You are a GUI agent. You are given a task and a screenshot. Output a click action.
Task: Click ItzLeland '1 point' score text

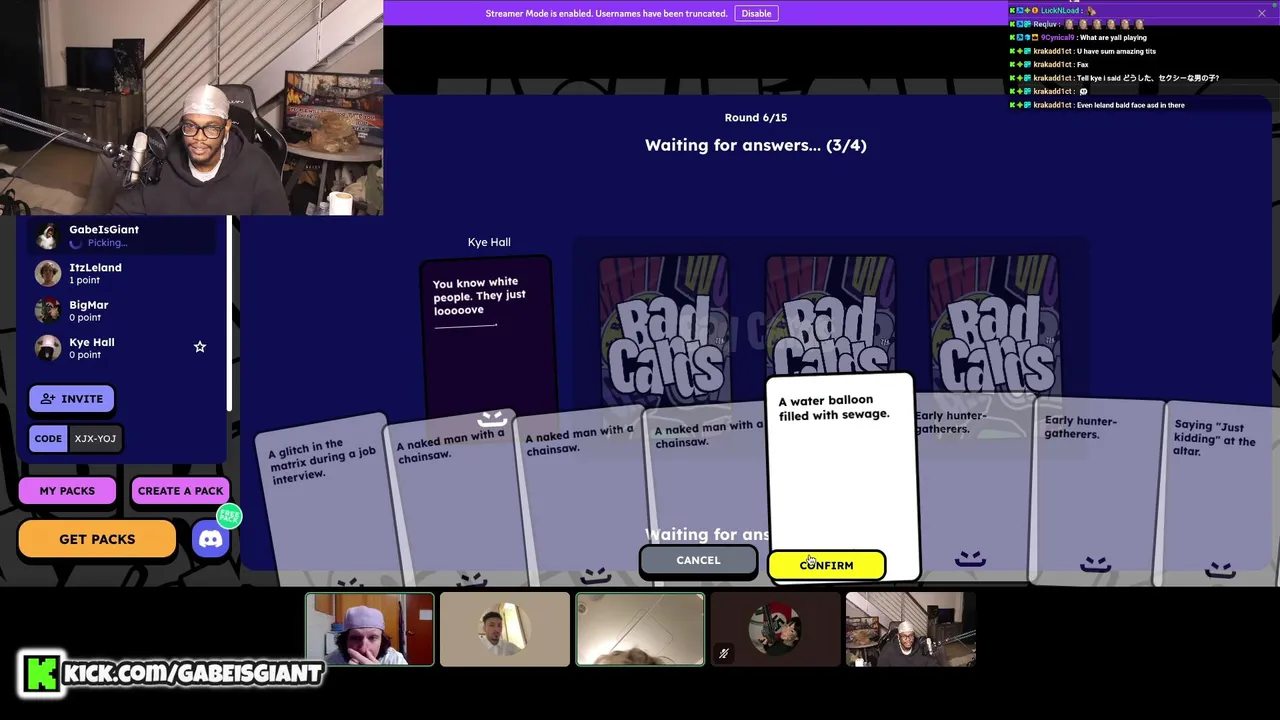point(84,280)
